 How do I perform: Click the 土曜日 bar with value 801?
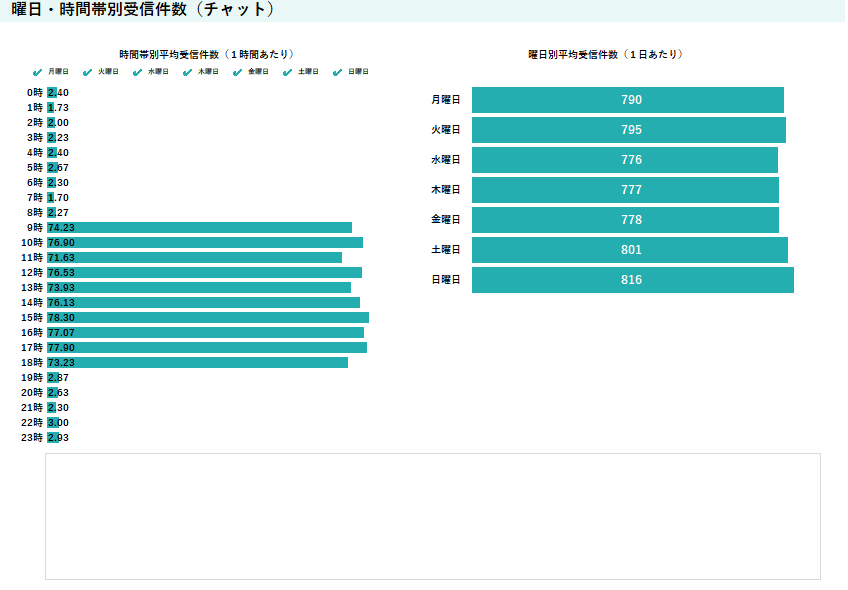tap(629, 250)
